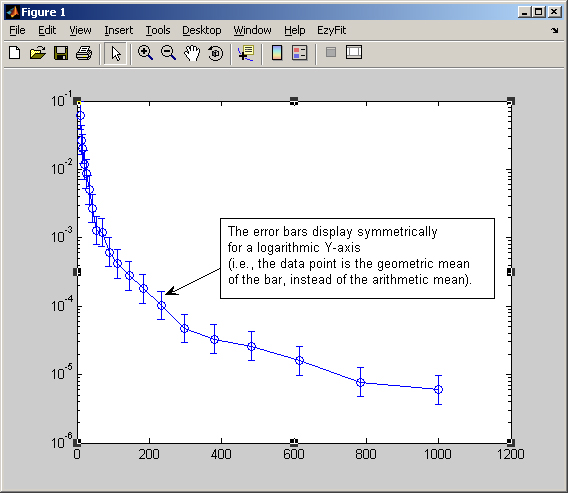
Task: Open the EzyFit menu
Action: point(331,30)
